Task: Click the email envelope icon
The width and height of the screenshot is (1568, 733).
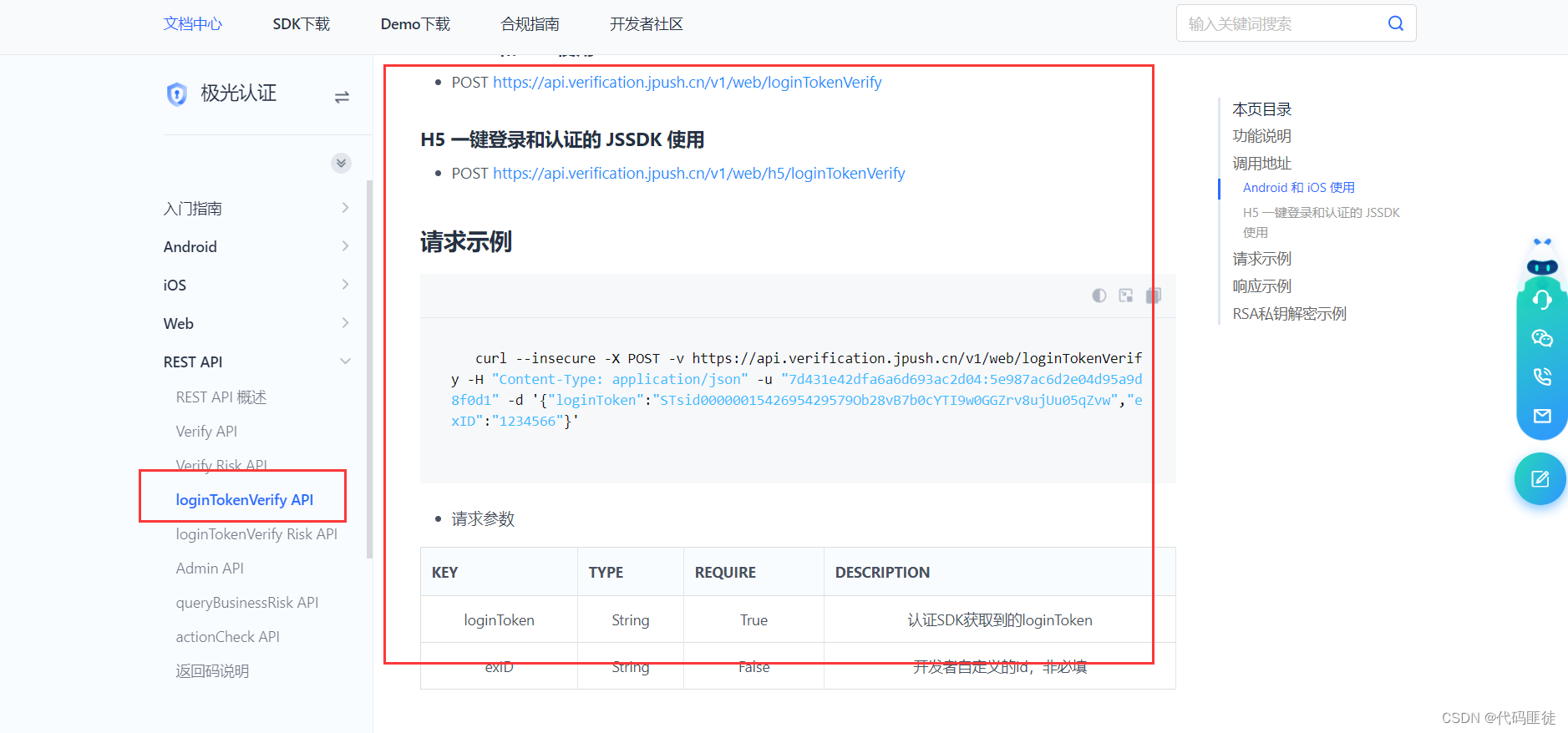Action: click(x=1542, y=416)
